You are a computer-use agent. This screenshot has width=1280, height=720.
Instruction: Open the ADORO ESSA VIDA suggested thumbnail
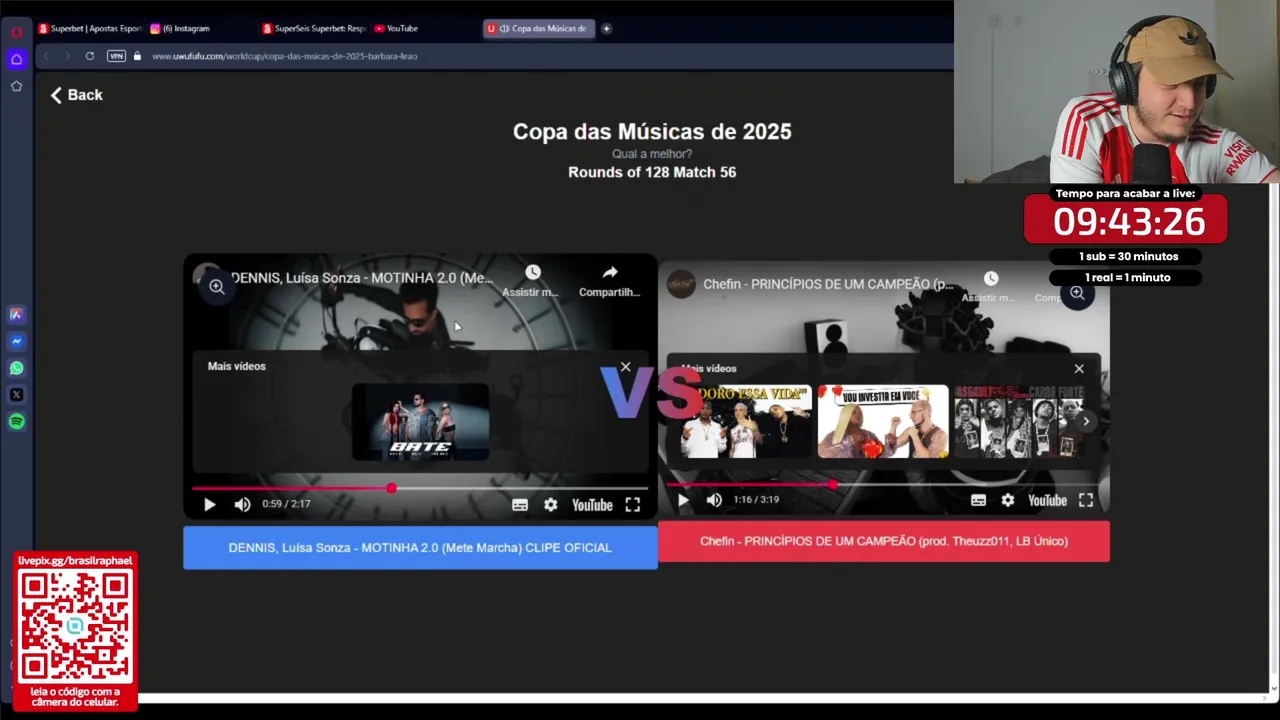747,422
